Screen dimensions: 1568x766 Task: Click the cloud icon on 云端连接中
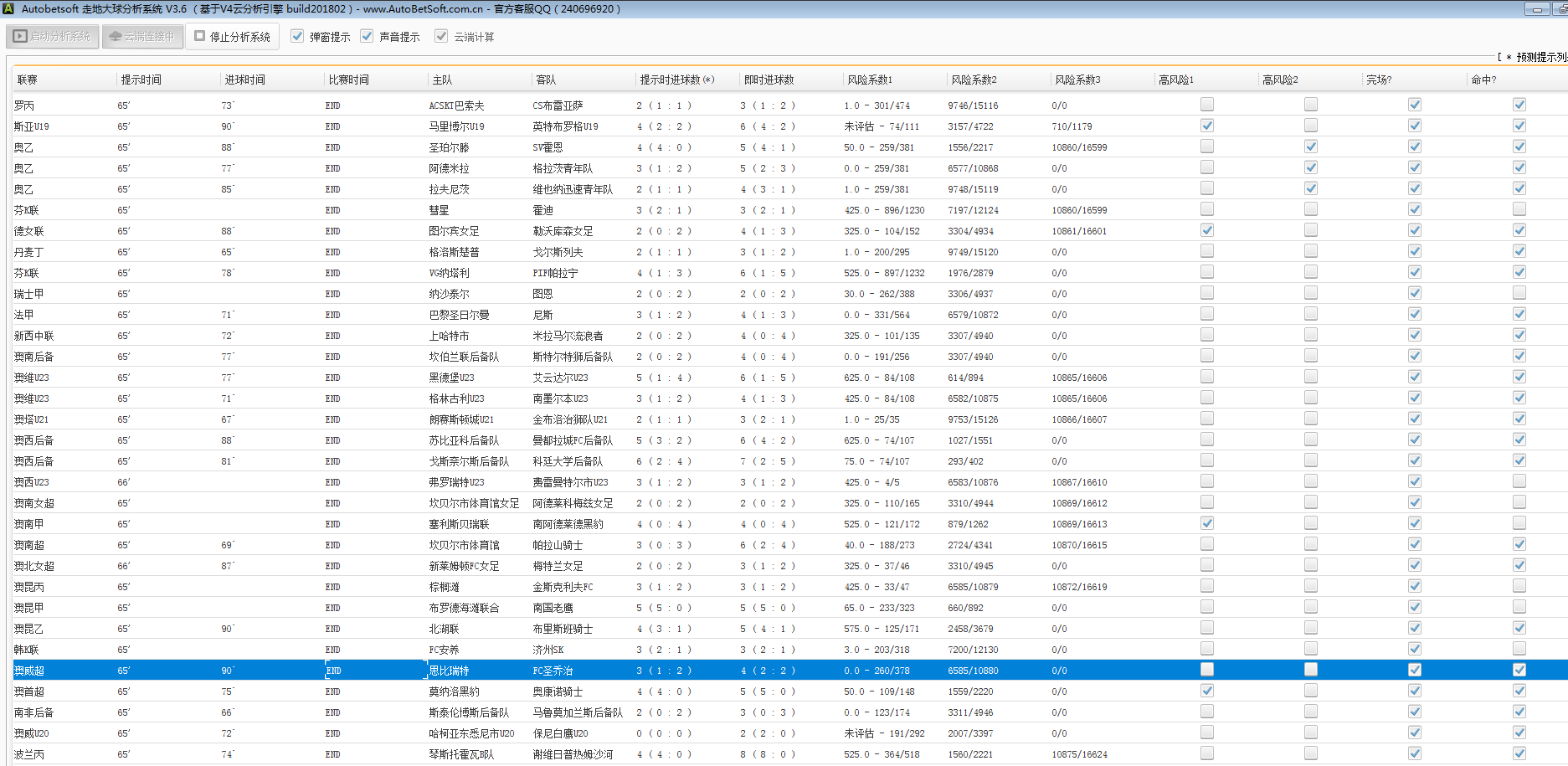pos(116,37)
